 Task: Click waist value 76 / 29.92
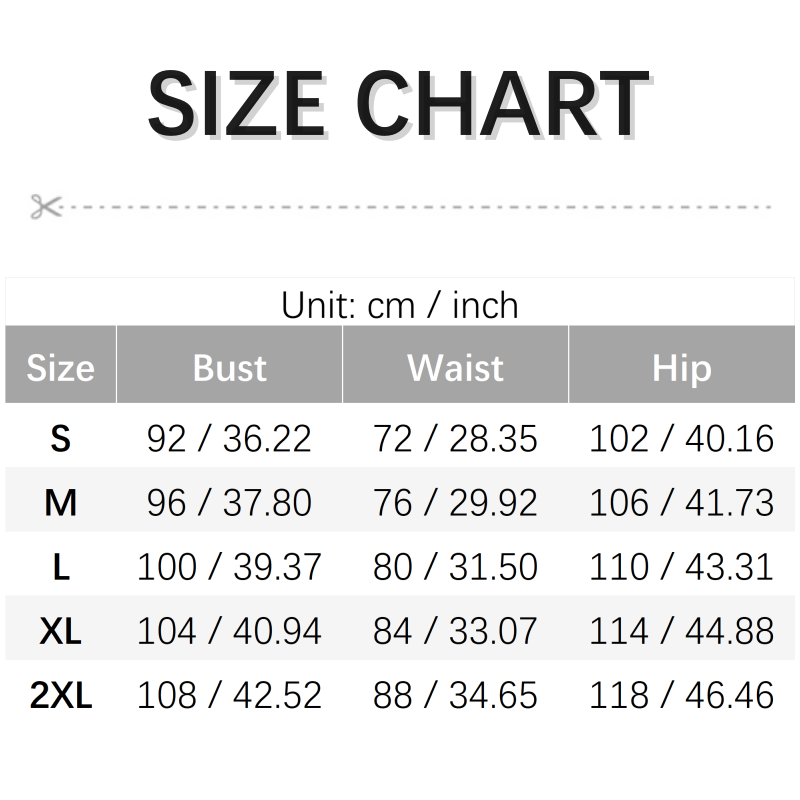(455, 502)
